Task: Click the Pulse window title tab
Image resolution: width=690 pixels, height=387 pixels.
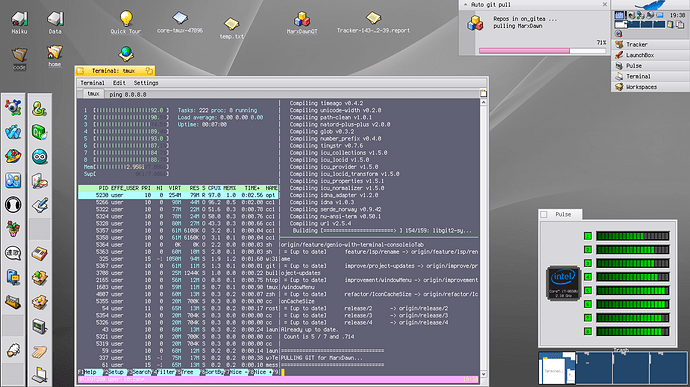Action: click(560, 214)
